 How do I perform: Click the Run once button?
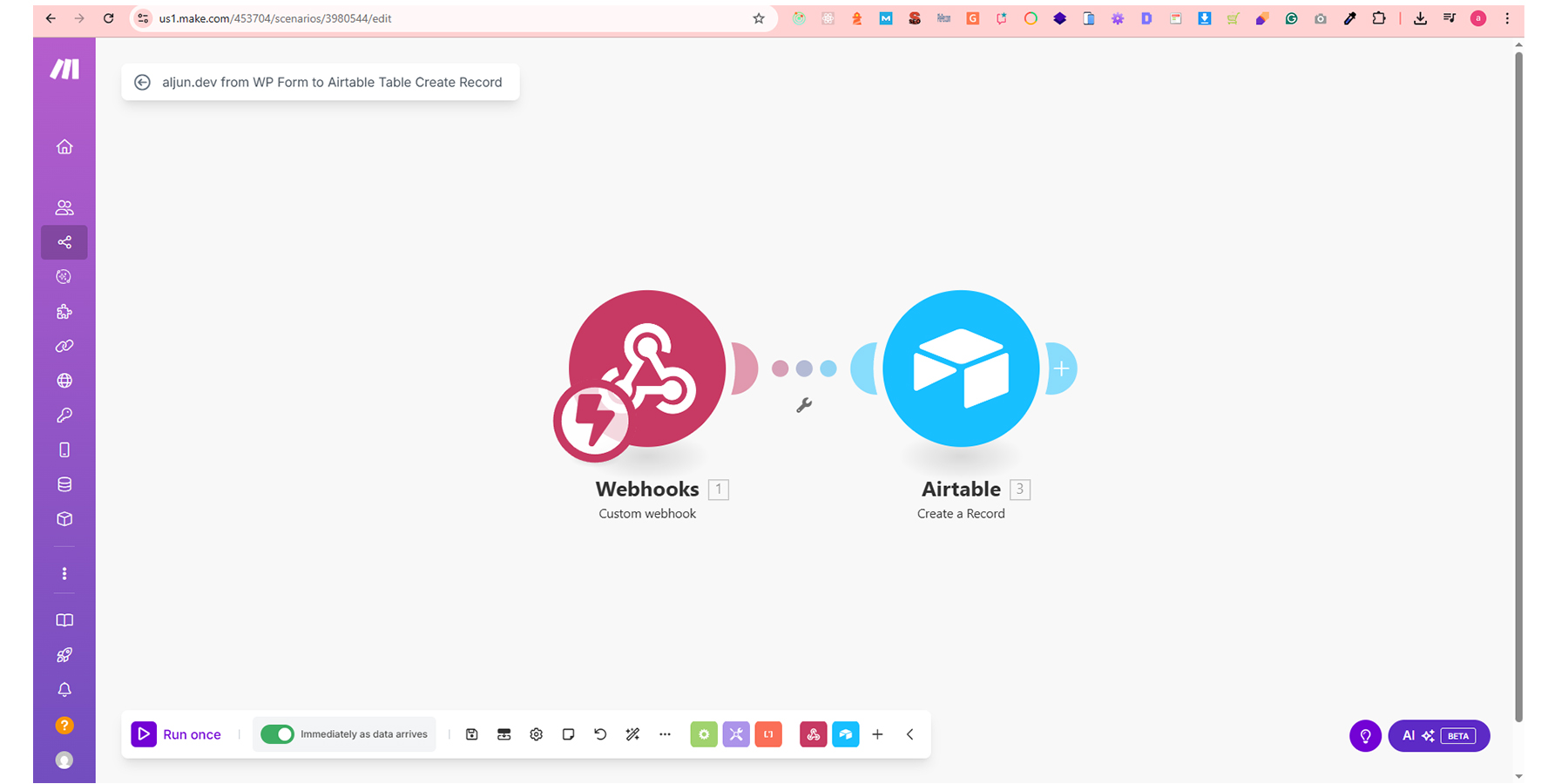click(177, 734)
